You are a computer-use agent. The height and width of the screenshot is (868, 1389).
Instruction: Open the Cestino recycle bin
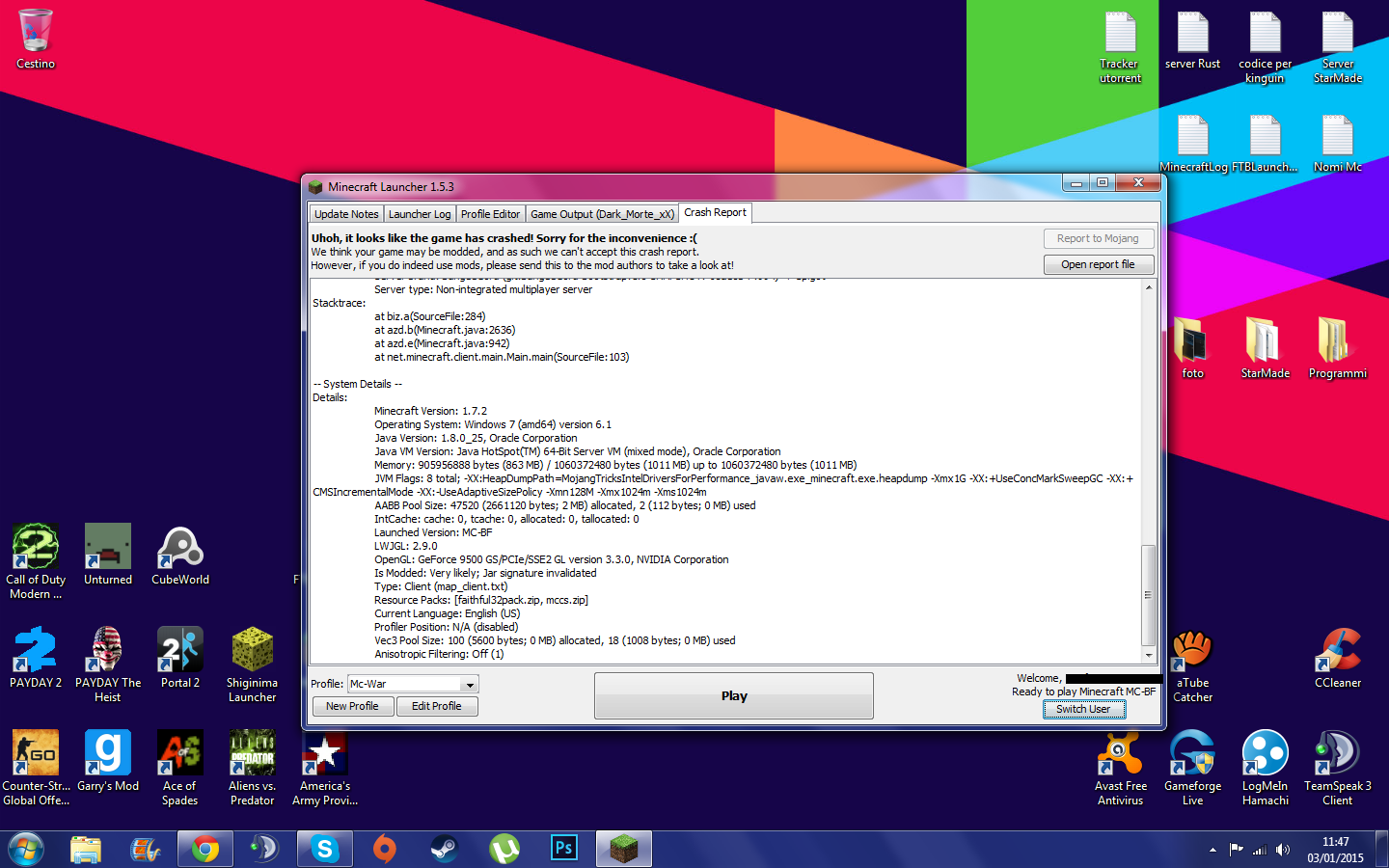coord(36,33)
